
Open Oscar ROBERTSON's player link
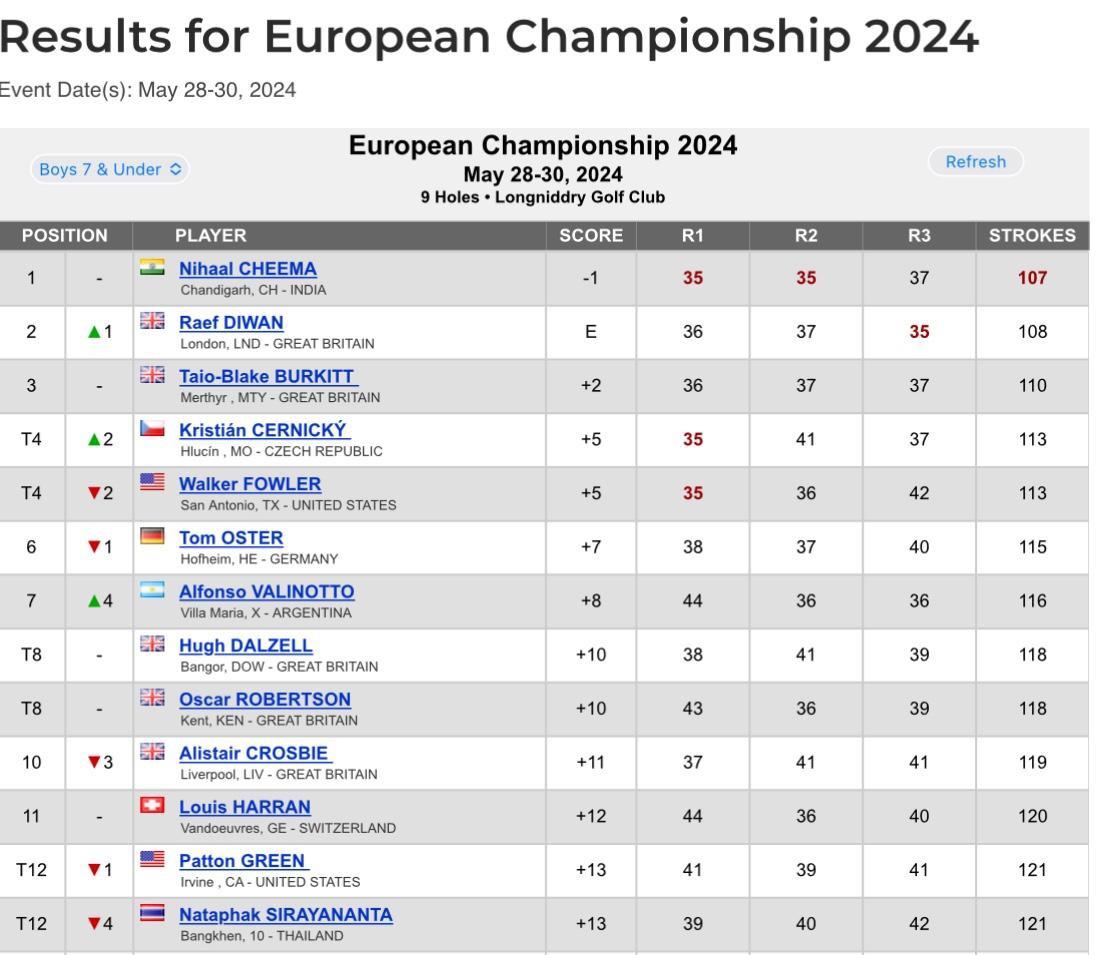(265, 699)
